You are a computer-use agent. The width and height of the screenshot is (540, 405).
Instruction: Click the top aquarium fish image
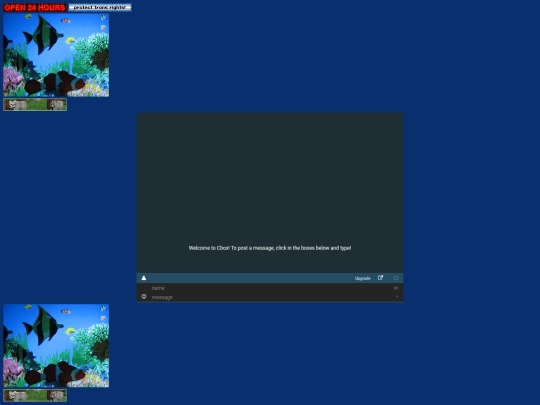coord(56,55)
